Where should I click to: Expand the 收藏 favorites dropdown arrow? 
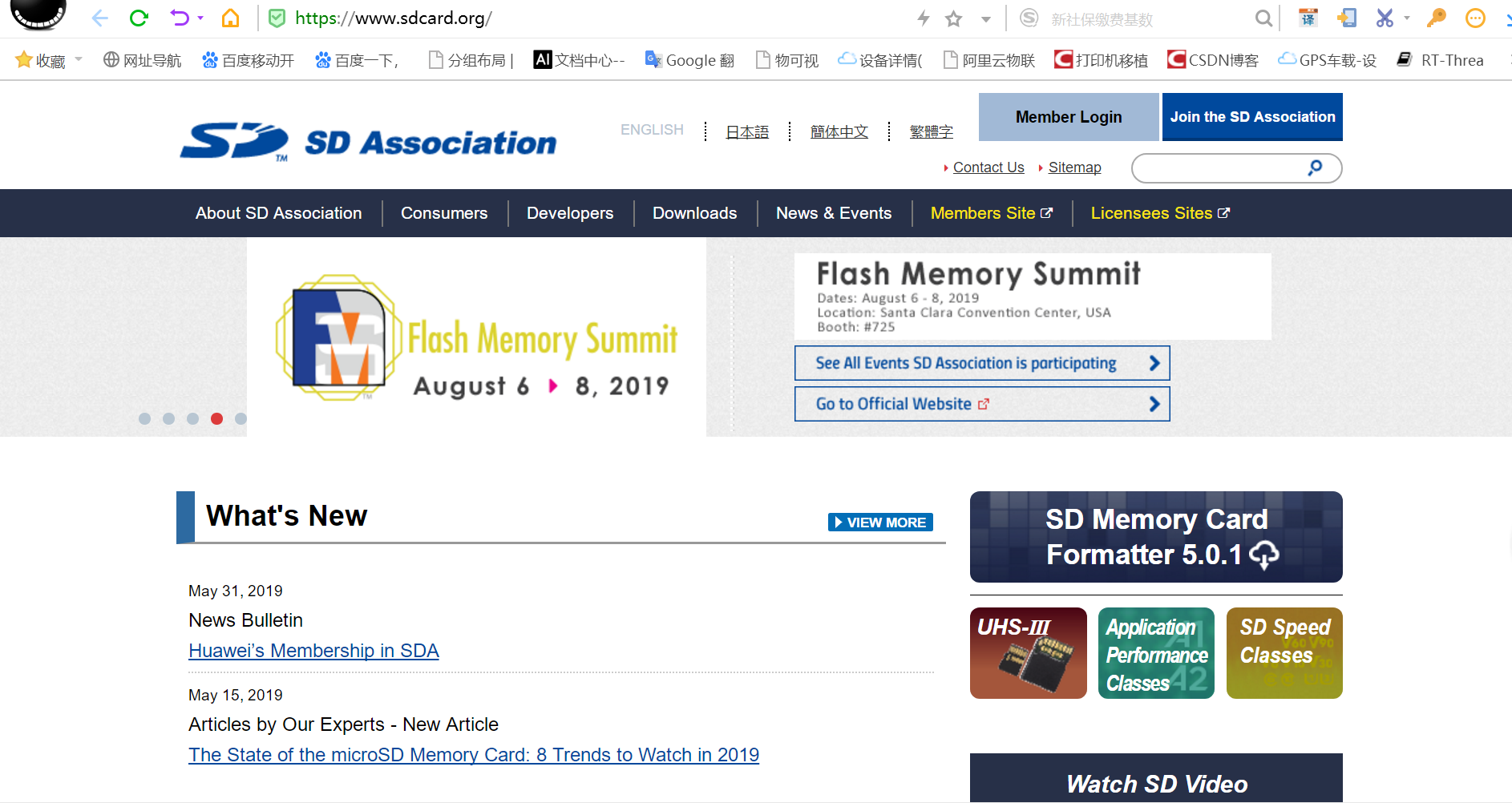tap(79, 59)
